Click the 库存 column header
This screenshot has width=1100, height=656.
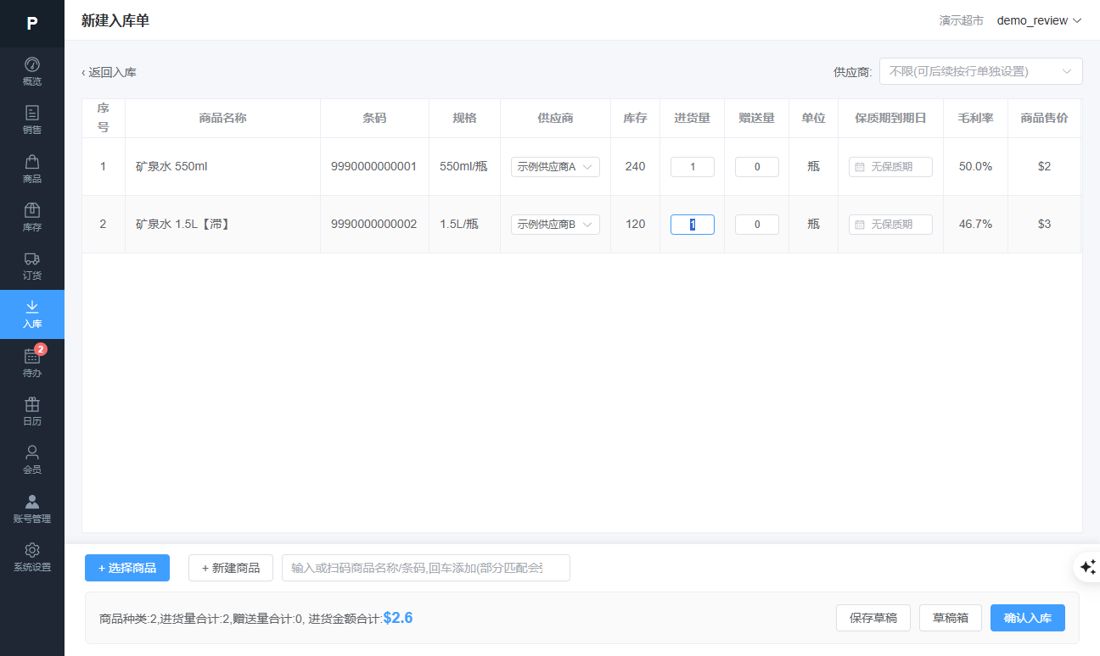click(635, 118)
